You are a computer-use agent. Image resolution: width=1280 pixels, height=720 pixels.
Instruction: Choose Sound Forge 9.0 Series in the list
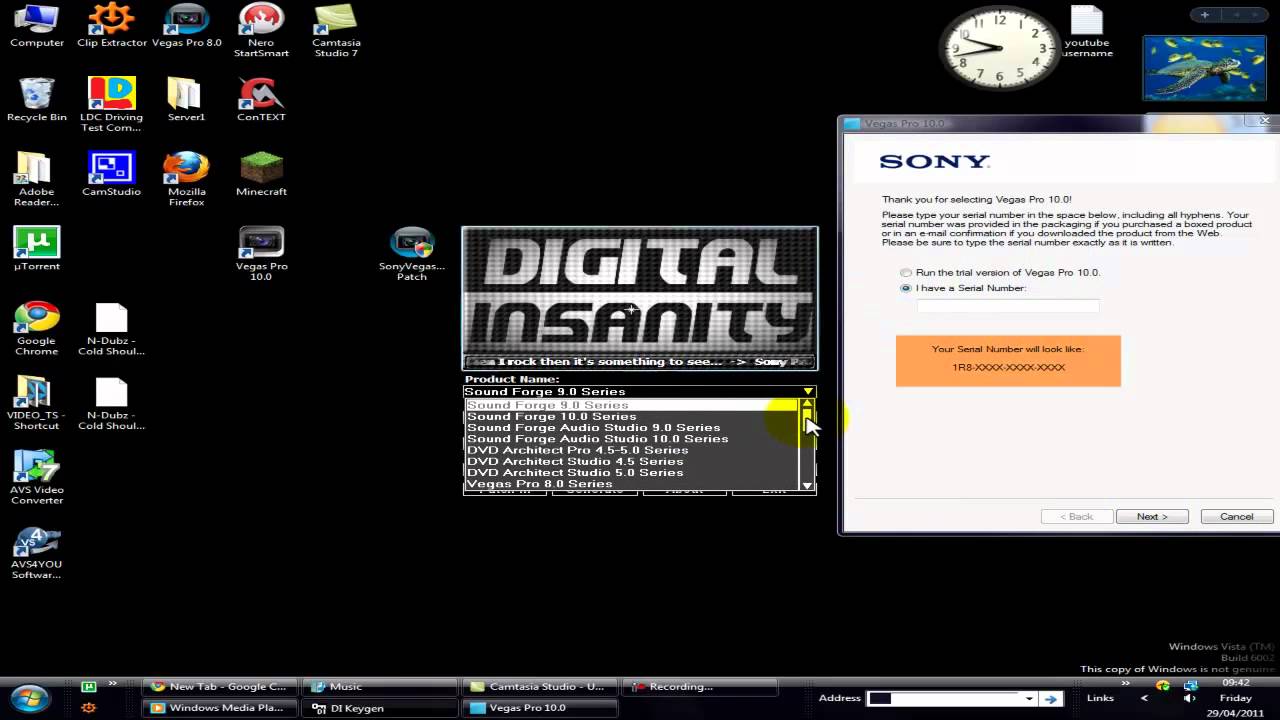pos(631,405)
